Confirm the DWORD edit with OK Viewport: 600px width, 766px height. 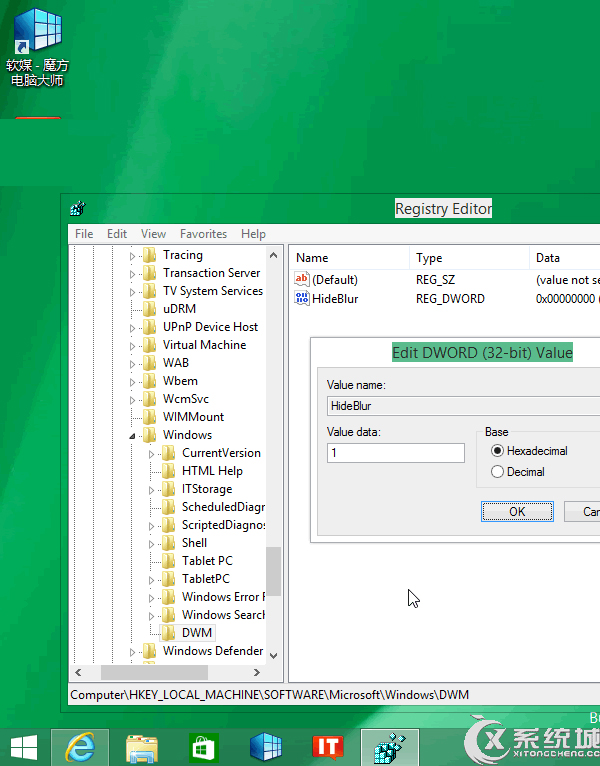[517, 511]
